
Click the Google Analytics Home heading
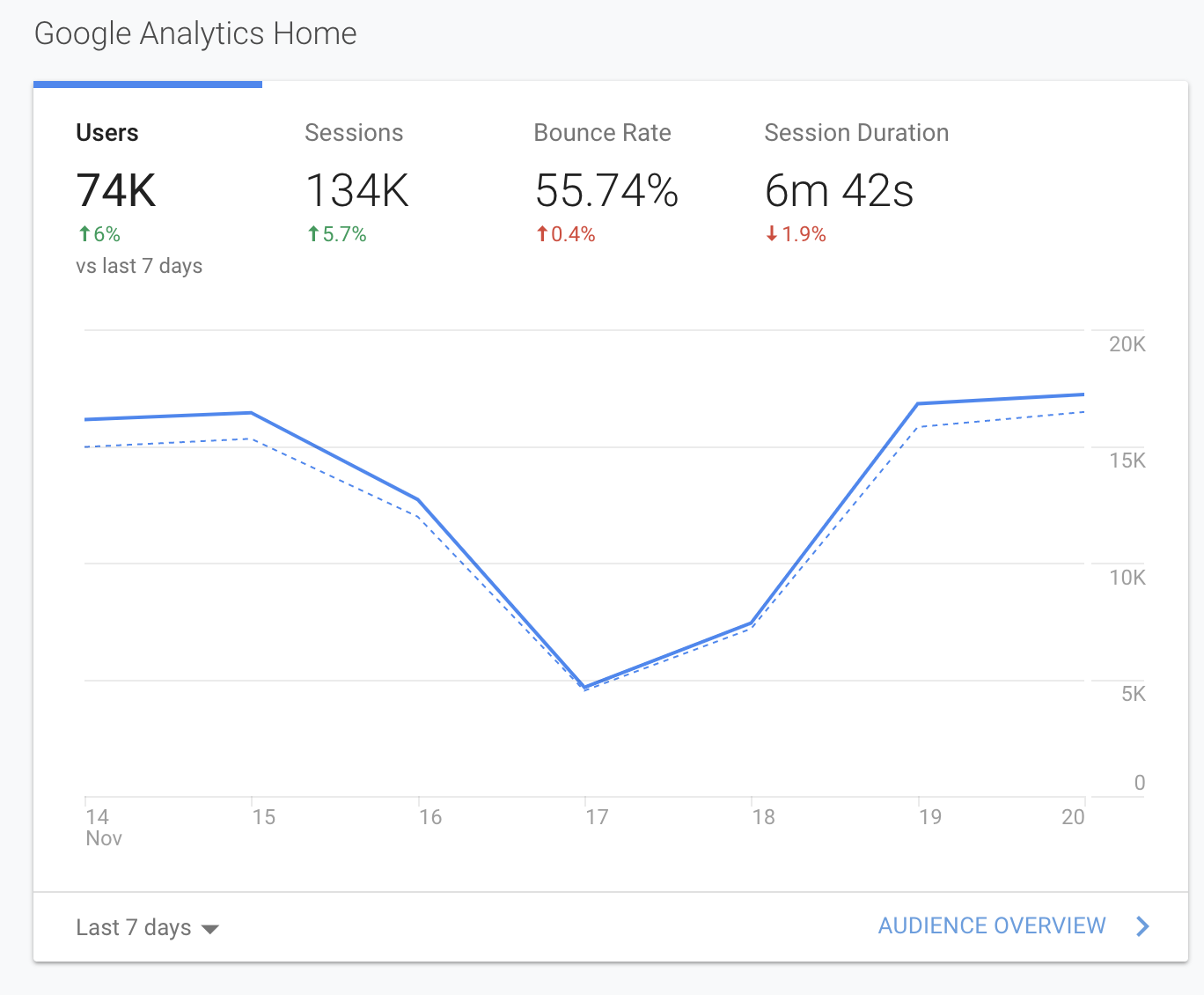195,33
